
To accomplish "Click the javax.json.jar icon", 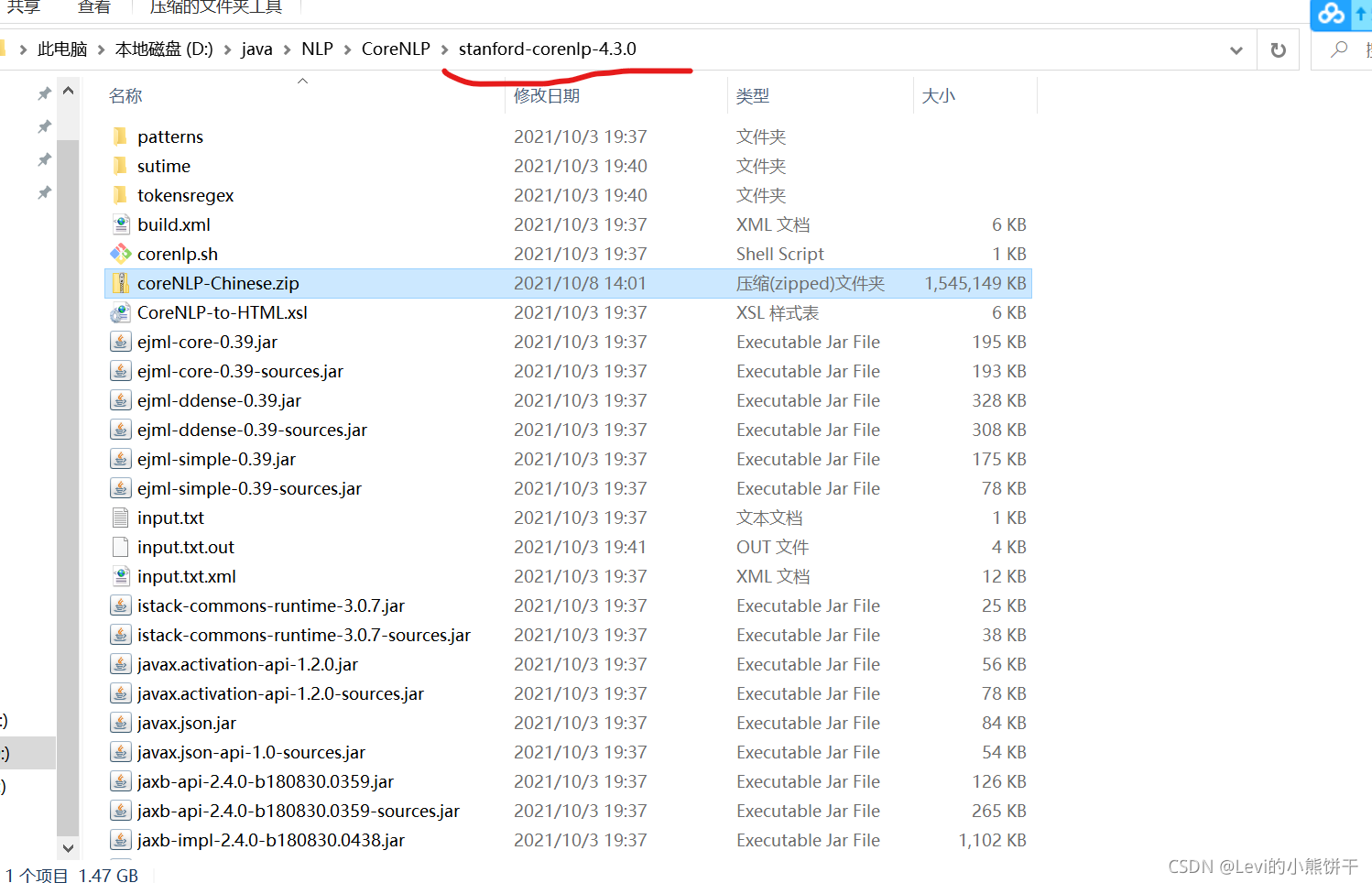I will pos(120,723).
